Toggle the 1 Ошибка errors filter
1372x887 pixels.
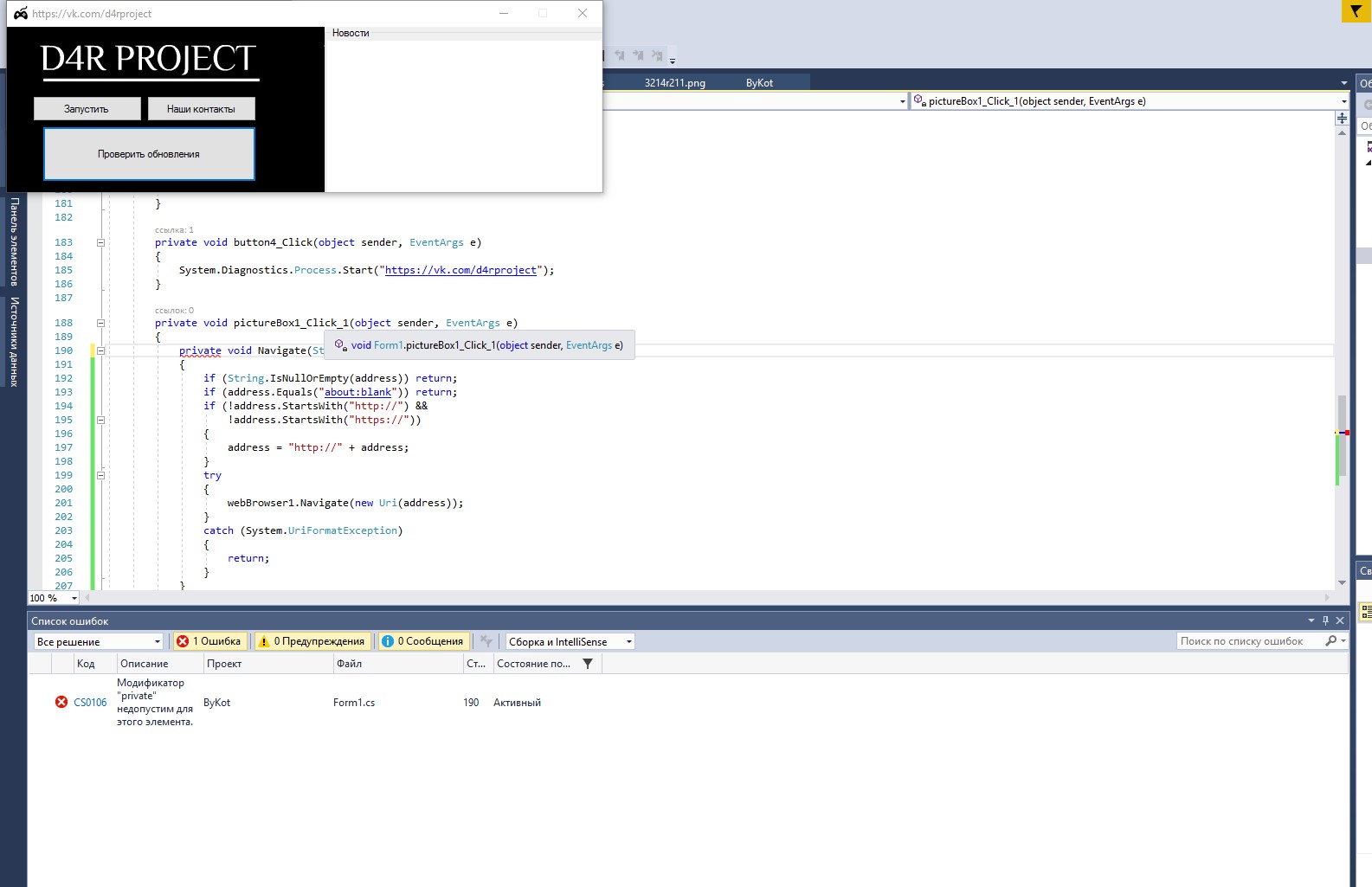click(x=209, y=641)
